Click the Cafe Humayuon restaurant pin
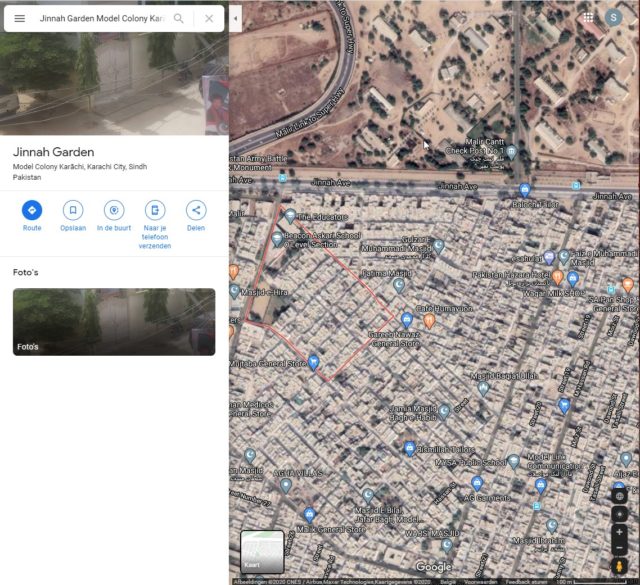The height and width of the screenshot is (585, 640). 429,320
